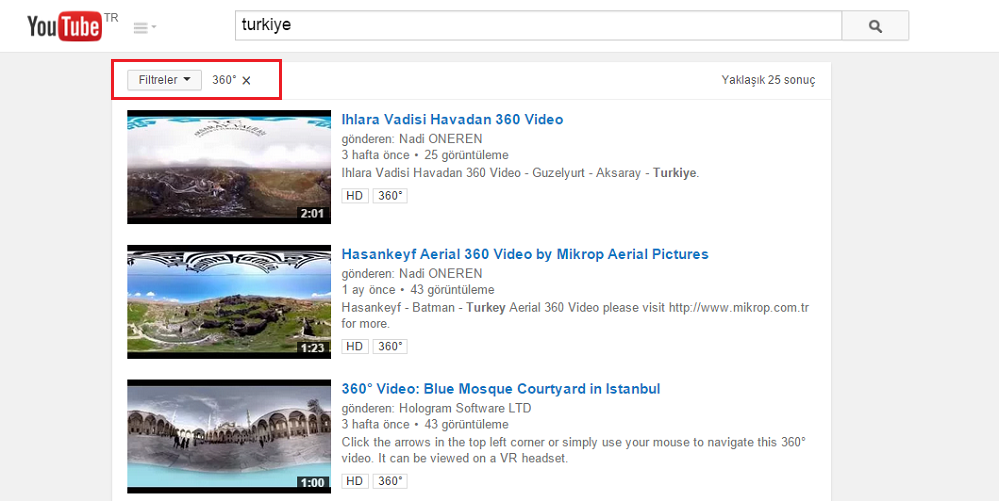The height and width of the screenshot is (501, 999).
Task: Open Ihlara Vadisi Havadan 360 Video title
Action: pos(452,120)
